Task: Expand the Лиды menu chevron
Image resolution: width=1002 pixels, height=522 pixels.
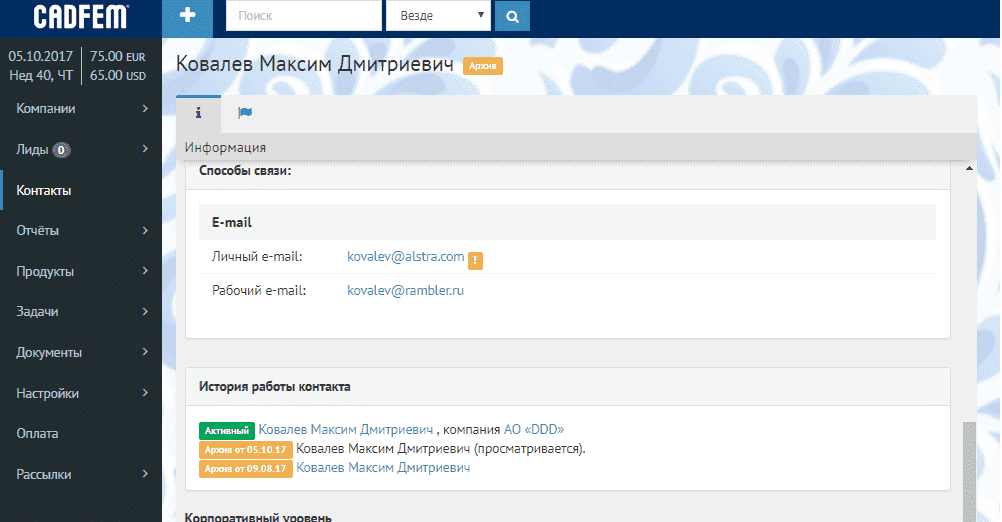Action: [x=145, y=149]
